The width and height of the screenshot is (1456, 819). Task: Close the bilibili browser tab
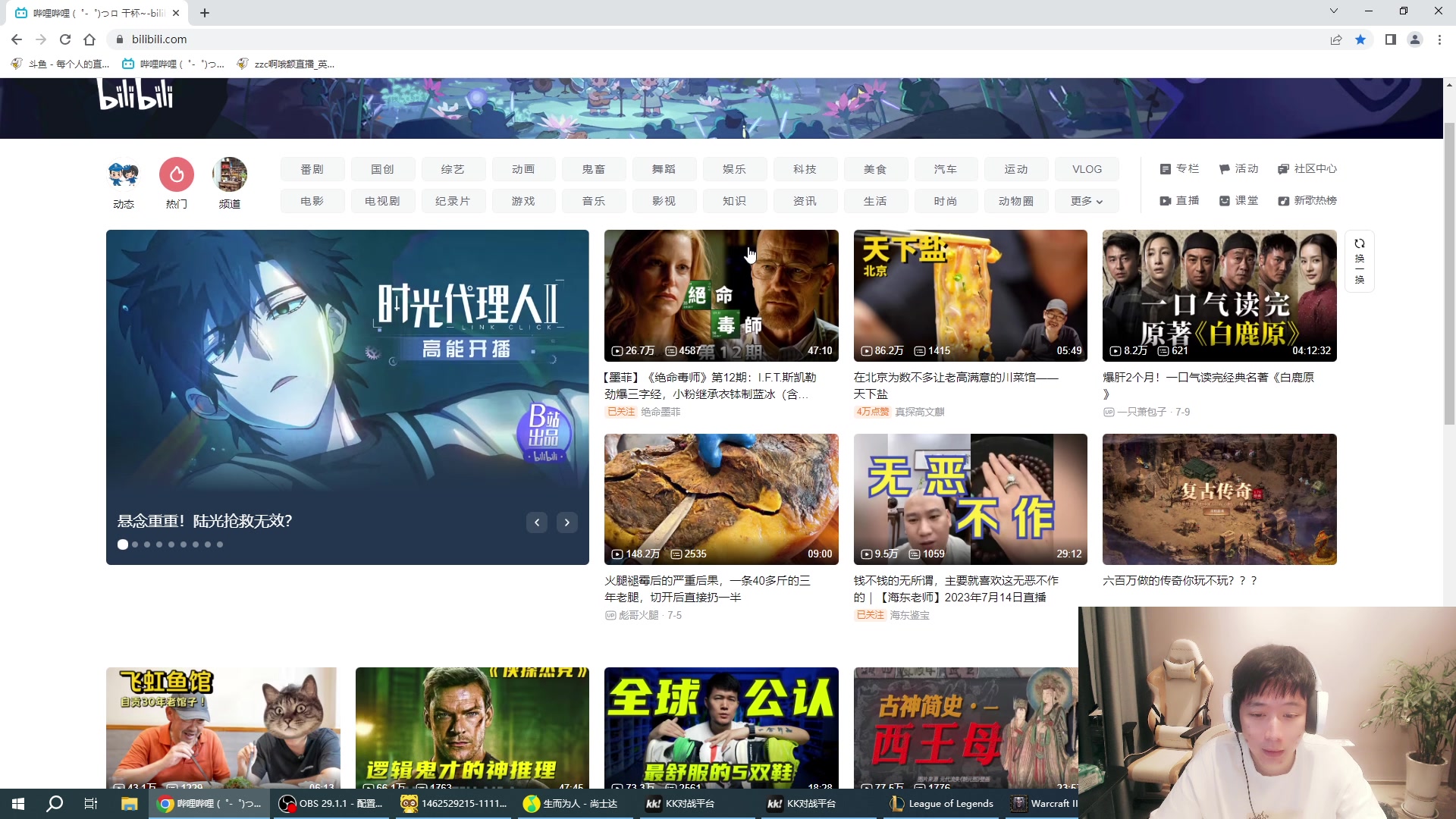[x=176, y=13]
